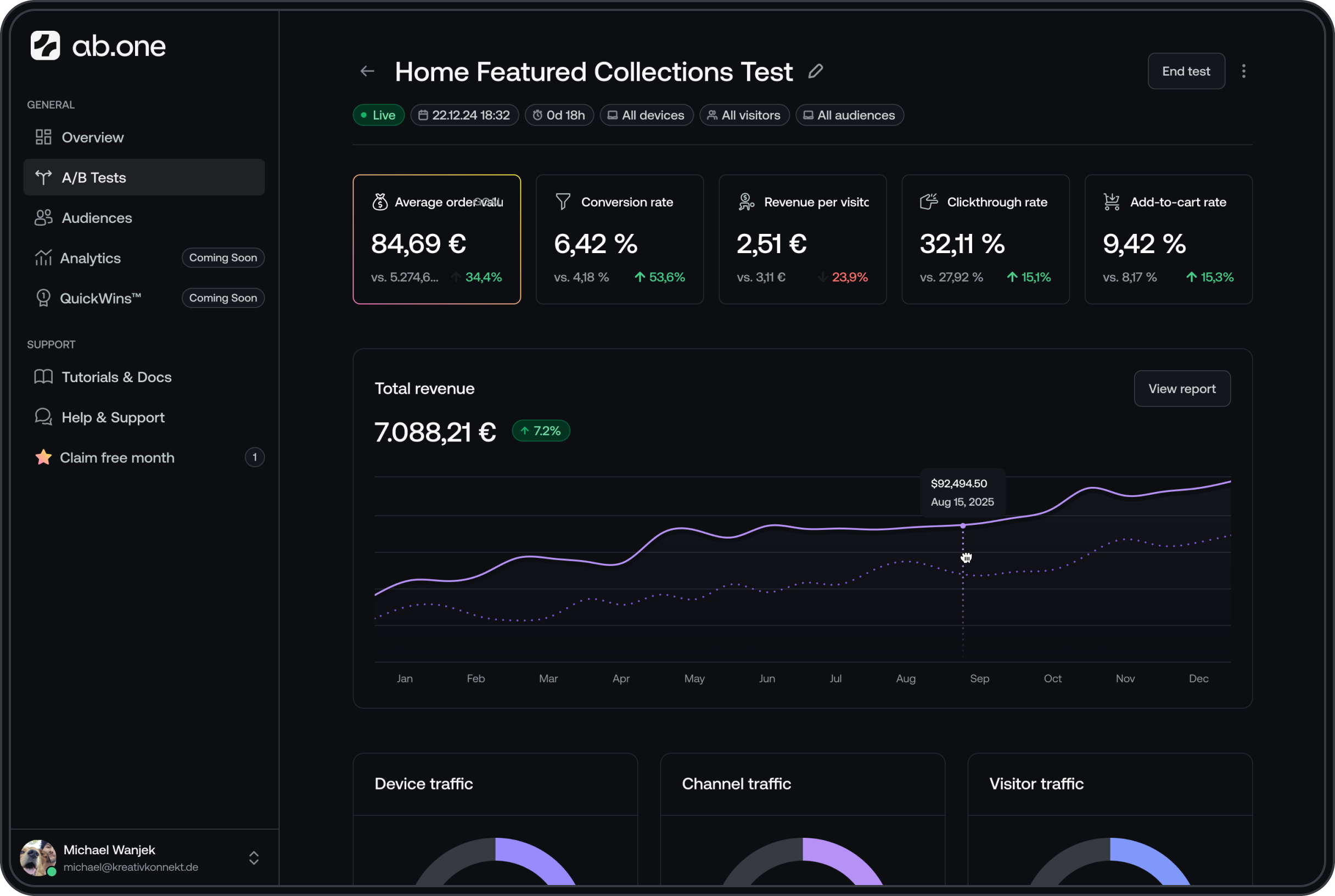
Task: Open the All devices filter
Action: pos(646,115)
